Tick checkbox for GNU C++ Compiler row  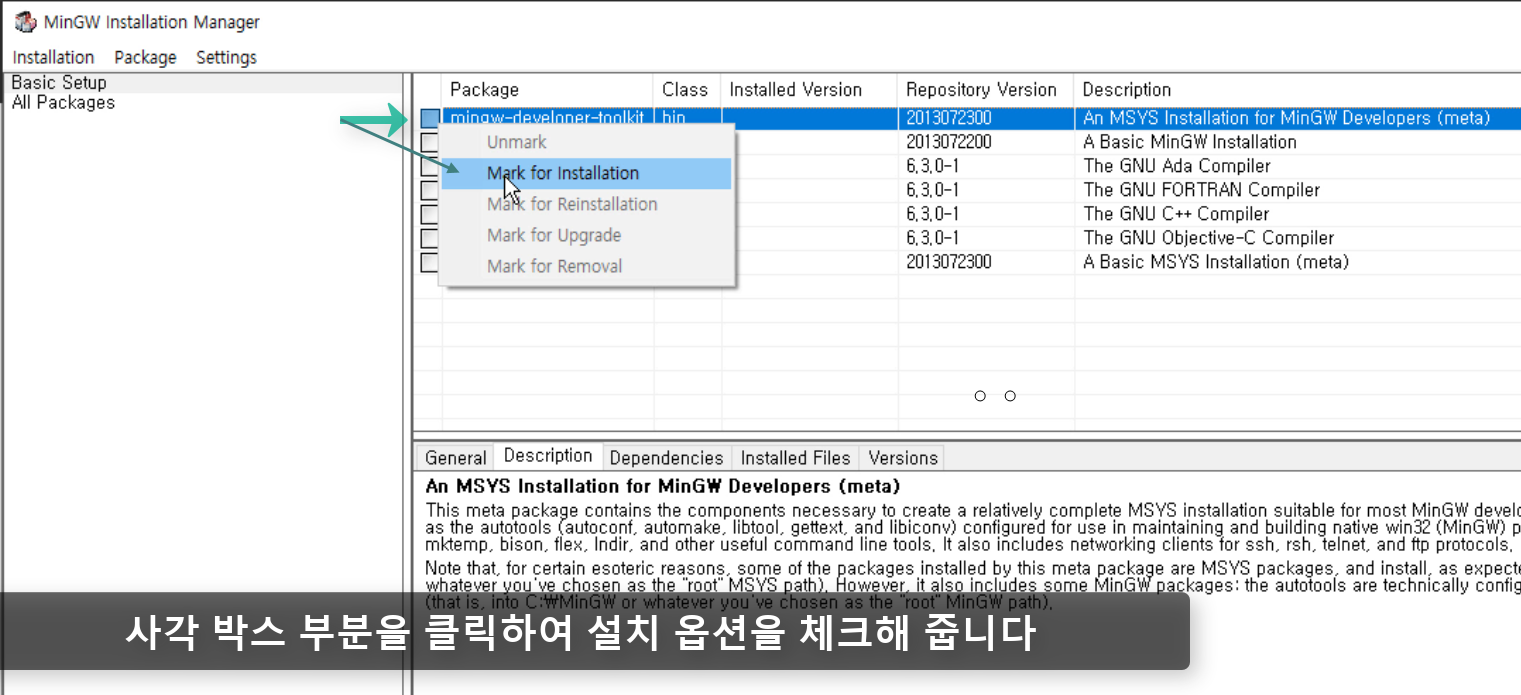coord(429,214)
